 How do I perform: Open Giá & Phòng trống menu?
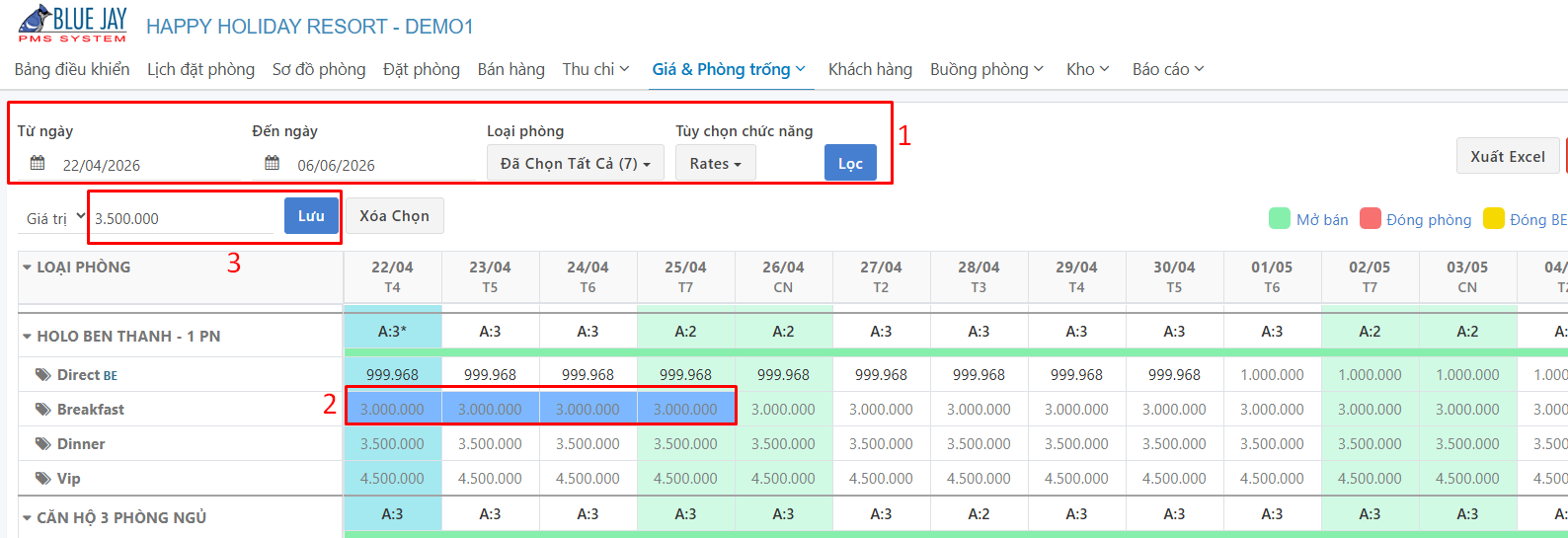[x=729, y=69]
